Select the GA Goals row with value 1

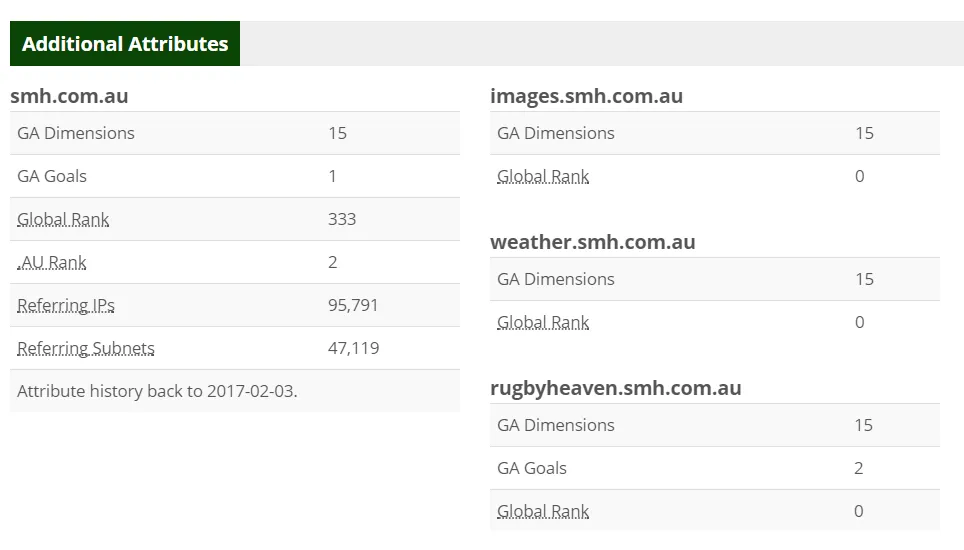tap(52, 176)
